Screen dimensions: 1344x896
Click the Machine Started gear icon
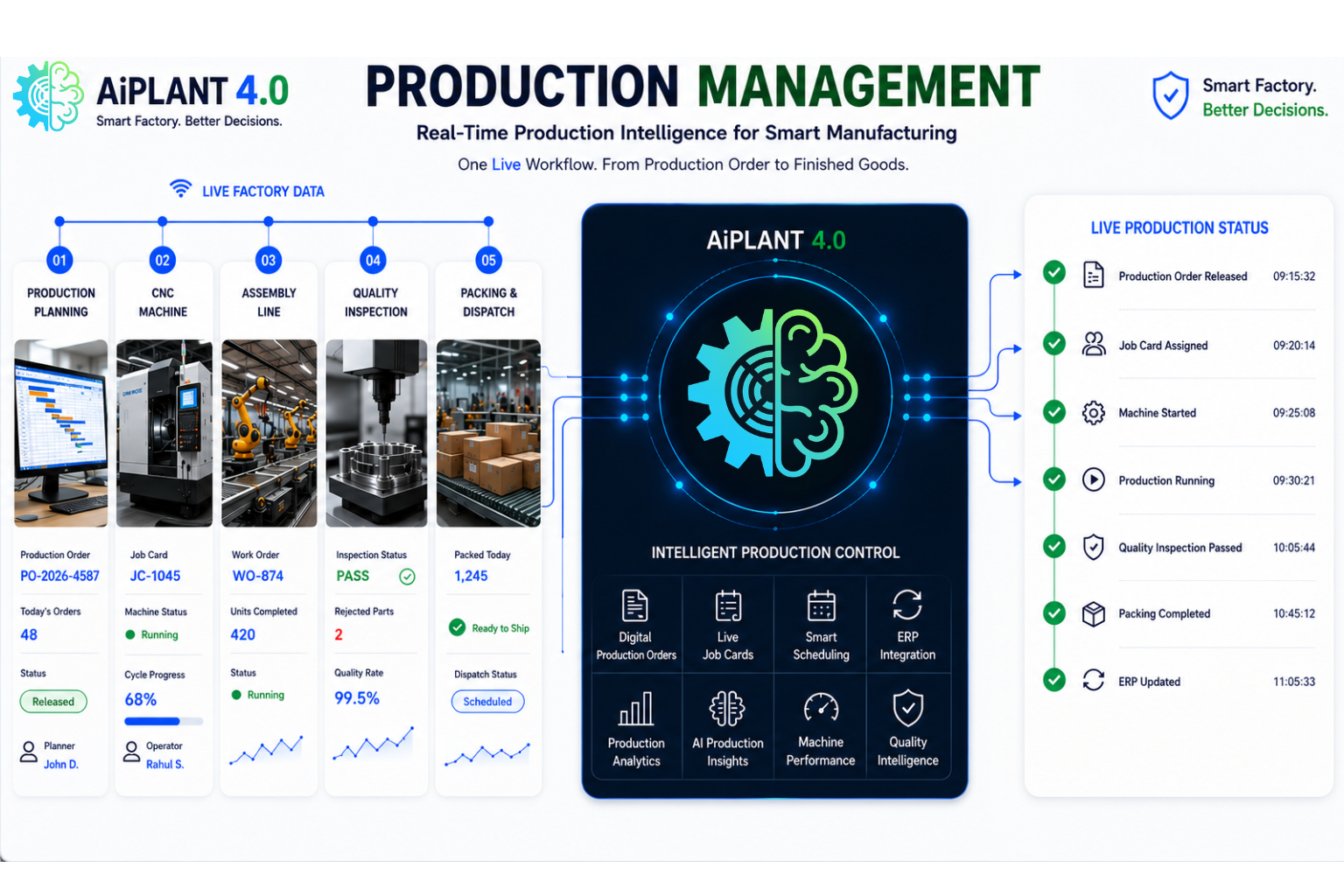(1094, 412)
